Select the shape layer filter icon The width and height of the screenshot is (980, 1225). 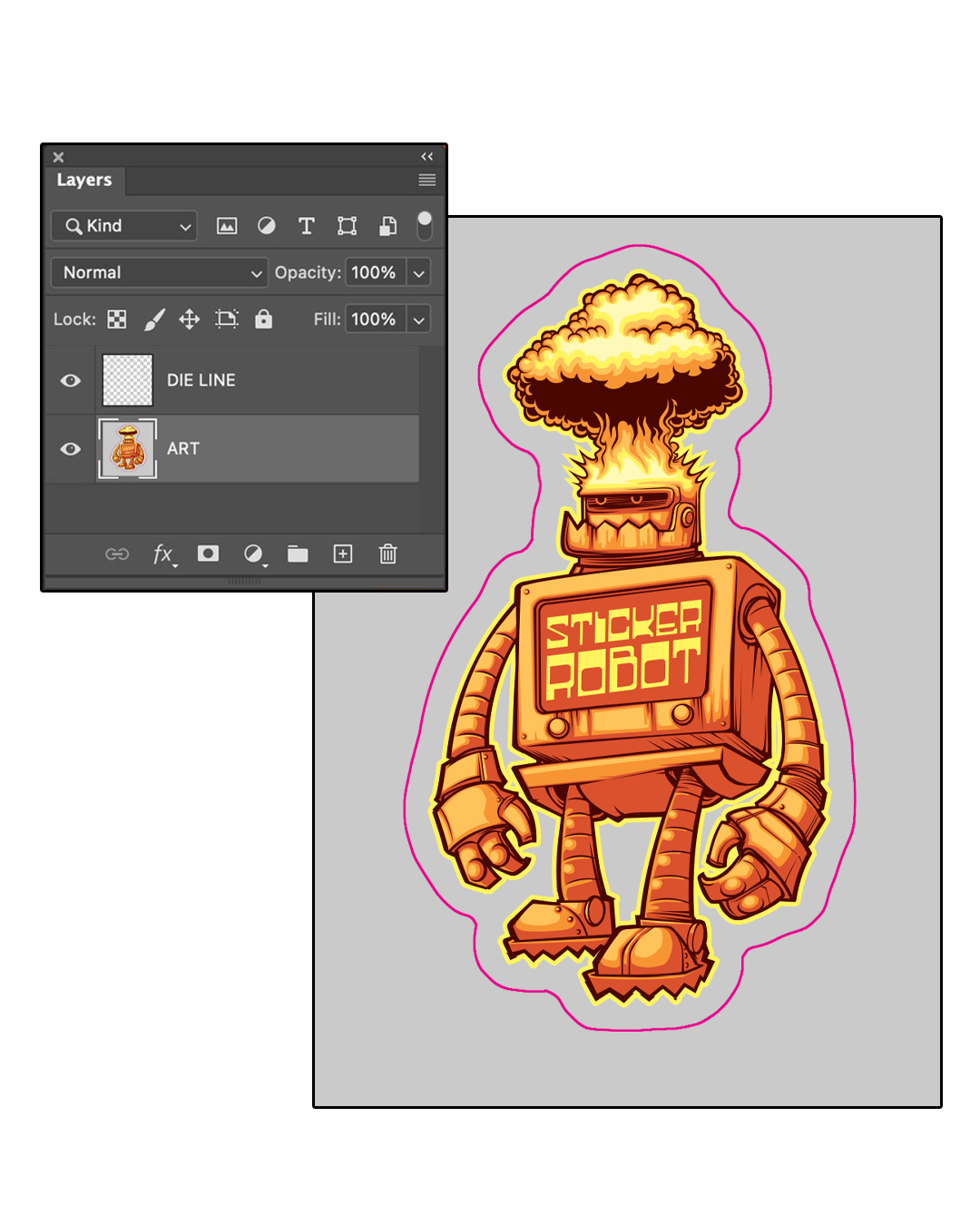(x=347, y=226)
